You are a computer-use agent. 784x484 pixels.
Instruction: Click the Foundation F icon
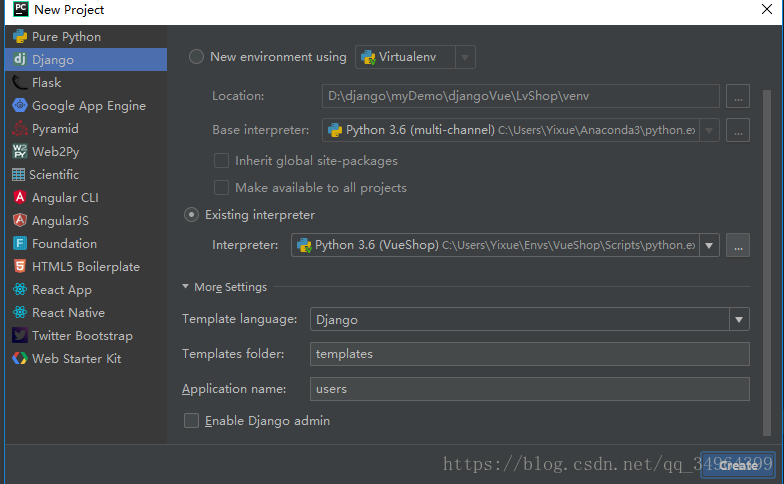coord(20,244)
